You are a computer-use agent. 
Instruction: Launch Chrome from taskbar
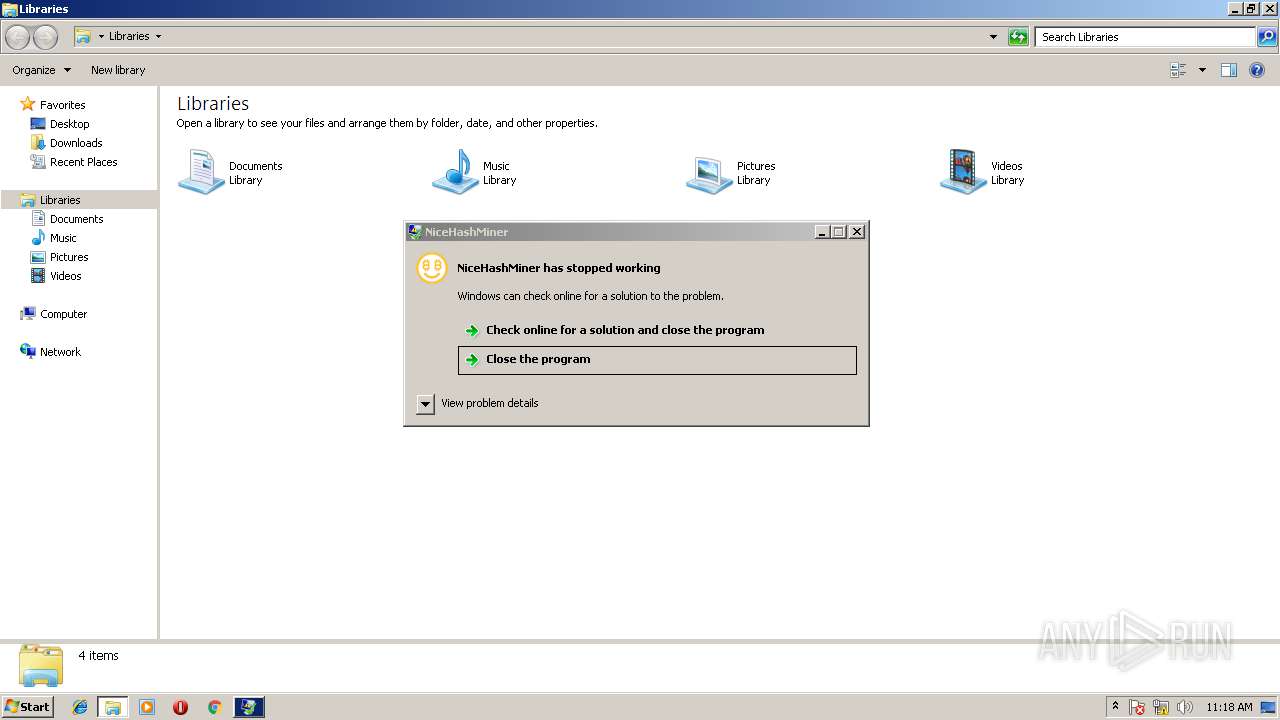pos(214,707)
